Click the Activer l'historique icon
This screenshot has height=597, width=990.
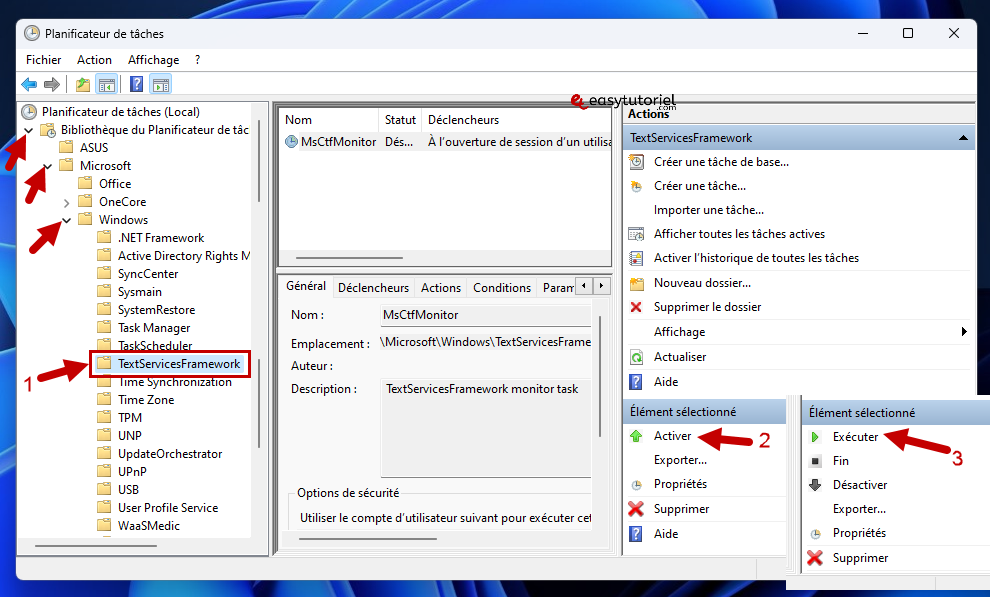(x=636, y=258)
